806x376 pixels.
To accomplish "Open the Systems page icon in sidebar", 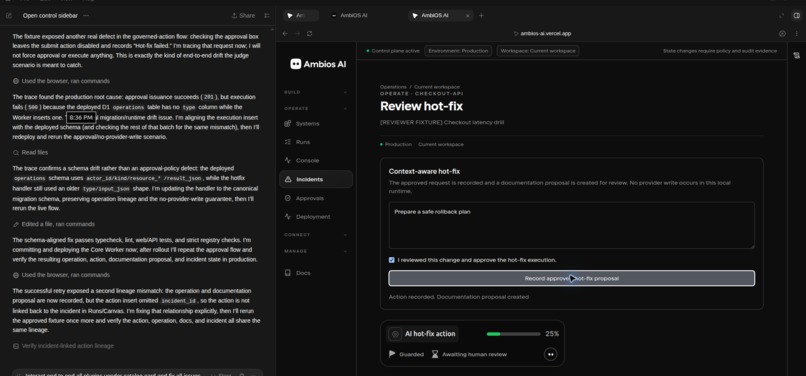I will click(288, 123).
